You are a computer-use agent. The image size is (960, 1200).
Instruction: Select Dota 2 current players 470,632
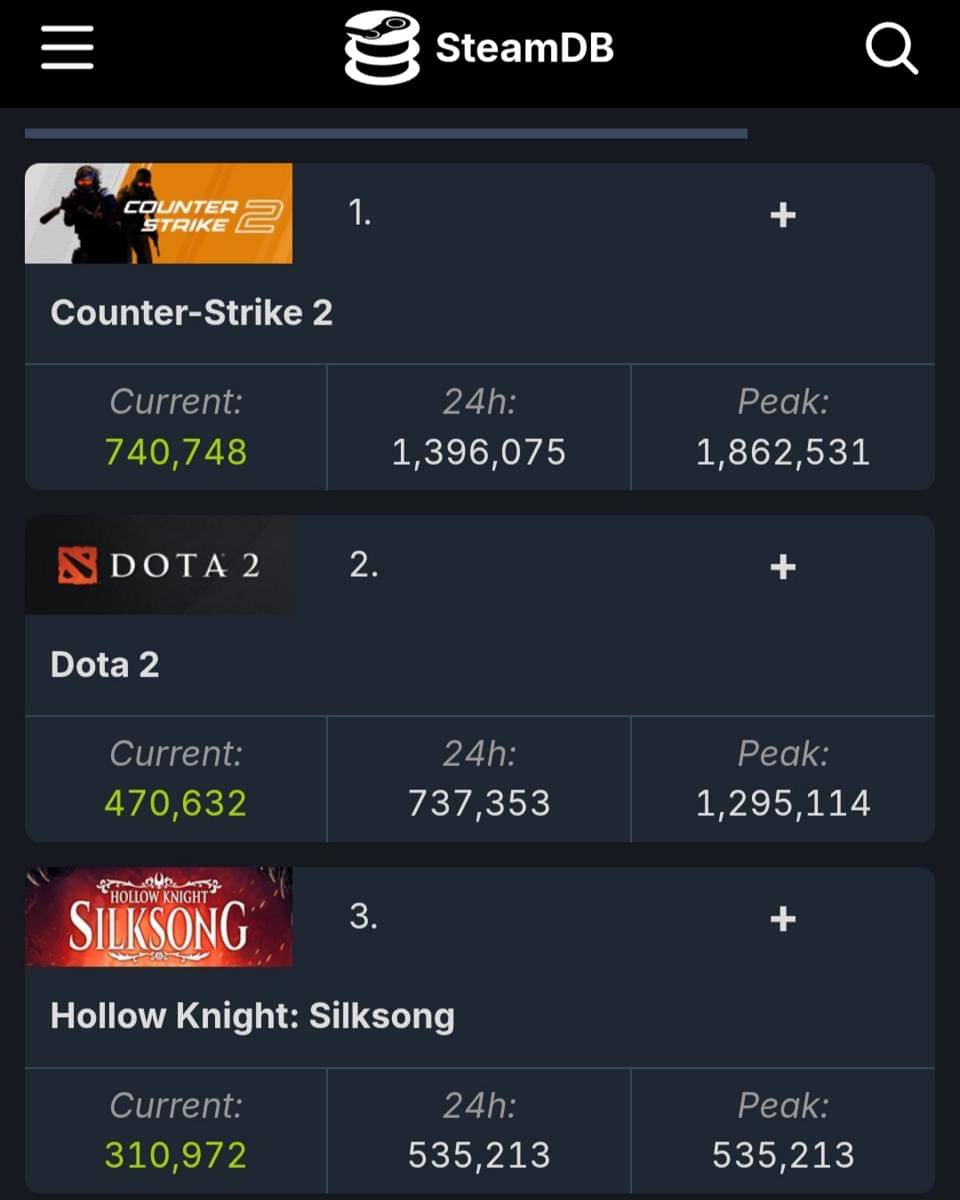click(x=176, y=804)
